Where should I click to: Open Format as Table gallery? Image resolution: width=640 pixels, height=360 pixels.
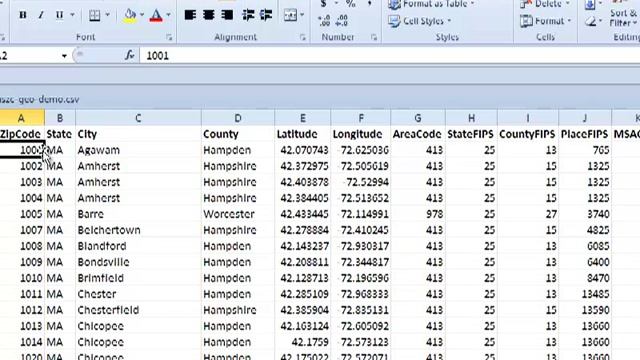coord(431,4)
